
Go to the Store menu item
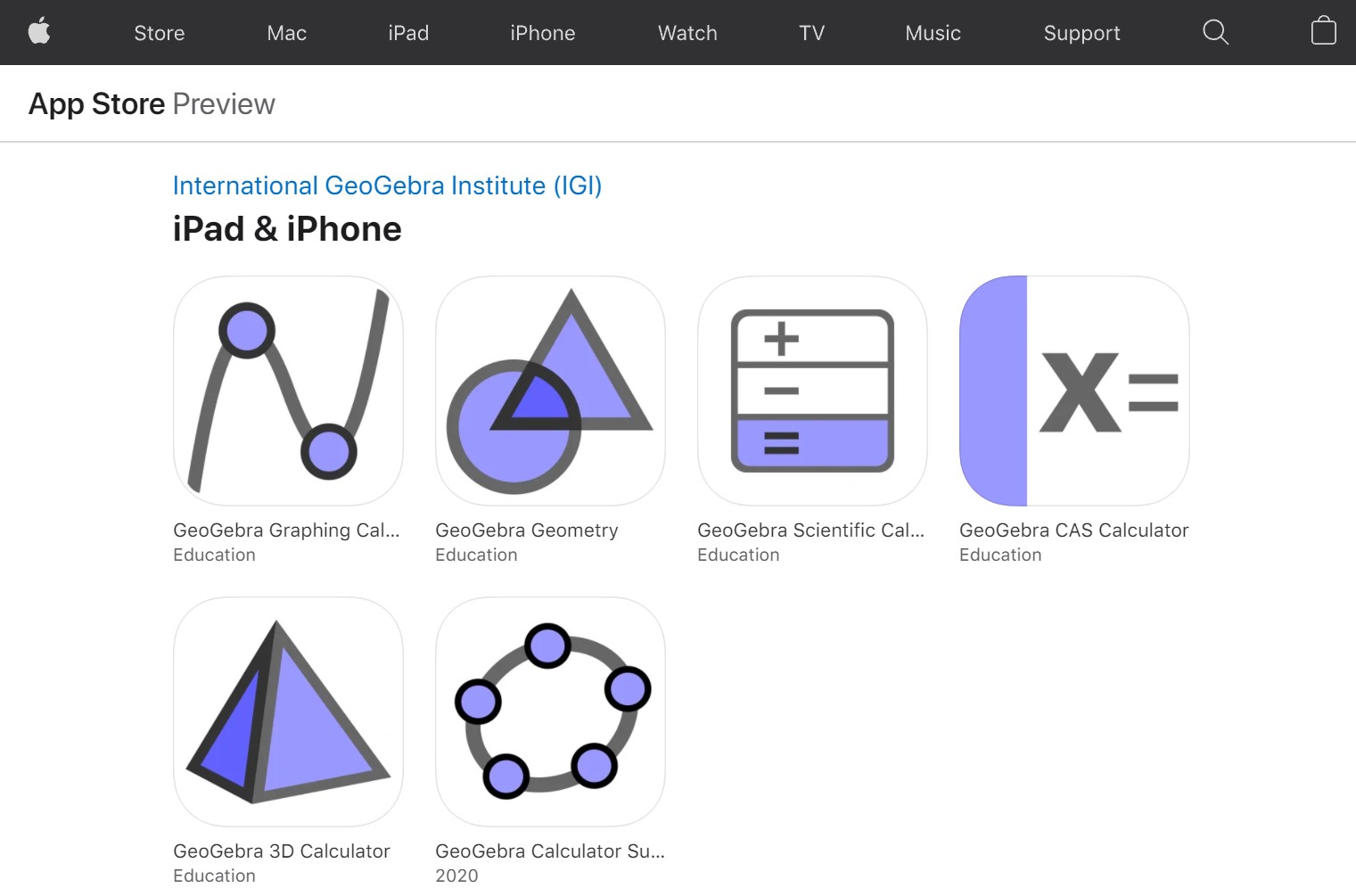click(x=160, y=33)
